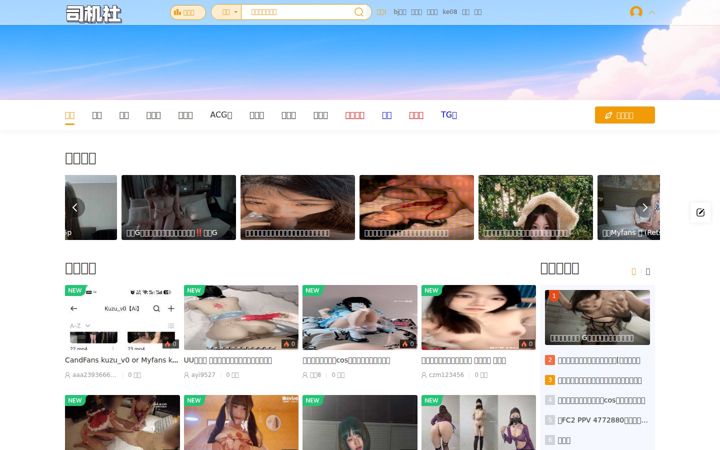Select the first ranking period toggle icon

[x=634, y=272]
